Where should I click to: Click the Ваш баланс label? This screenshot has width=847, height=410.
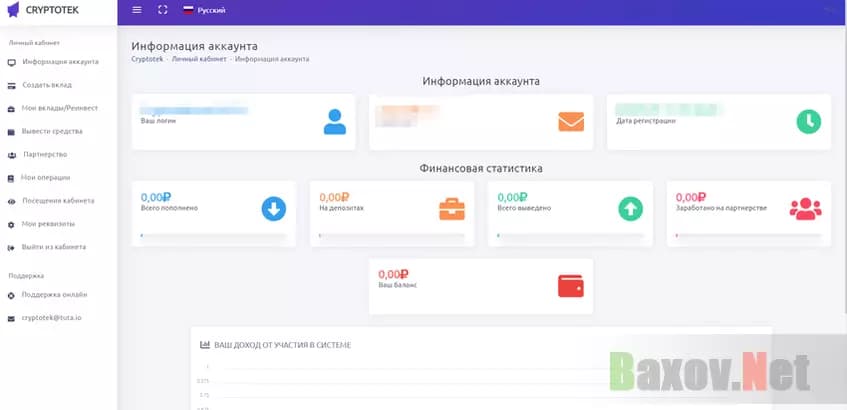pos(398,285)
